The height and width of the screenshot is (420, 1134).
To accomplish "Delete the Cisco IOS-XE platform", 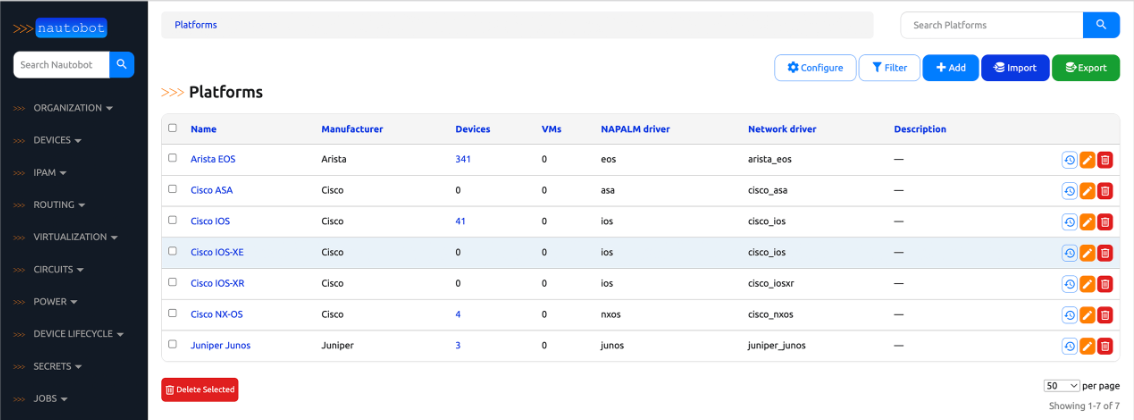I will (x=1104, y=253).
